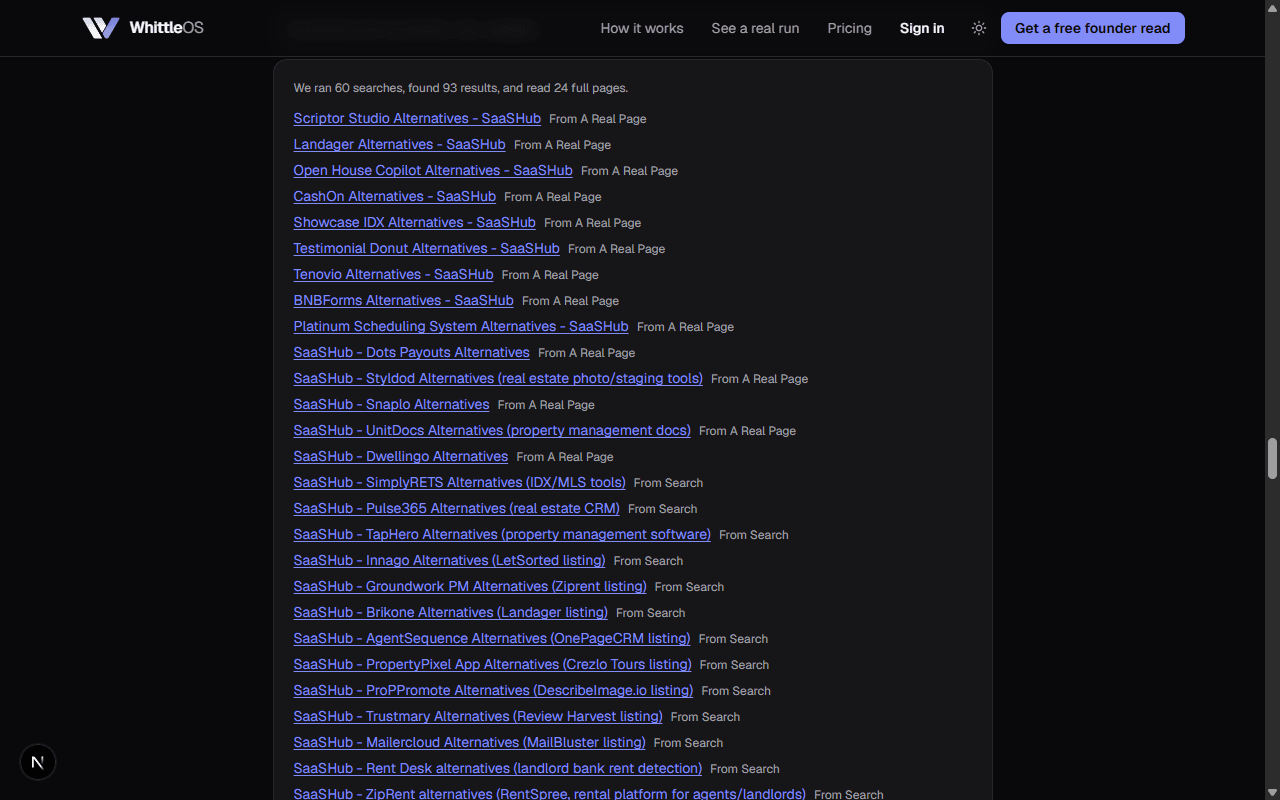The width and height of the screenshot is (1280, 800).
Task: Open Landager Alternatives - SaaSHub link
Action: coord(399,144)
